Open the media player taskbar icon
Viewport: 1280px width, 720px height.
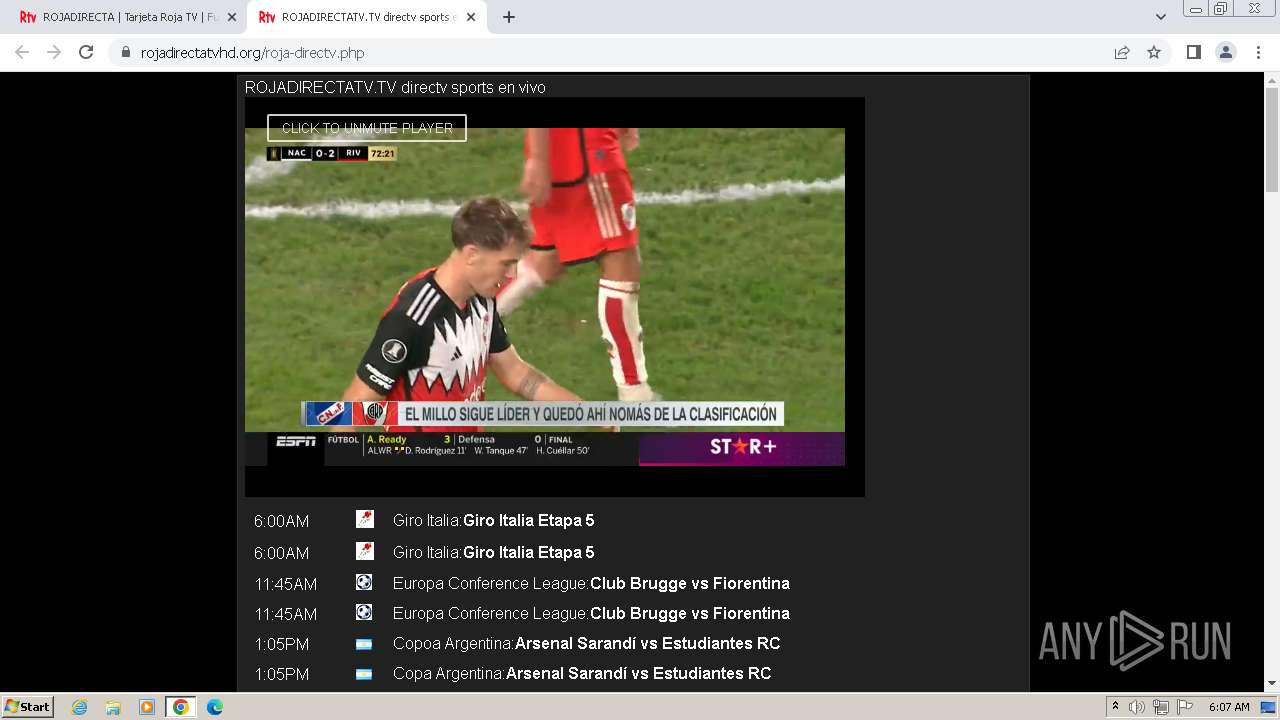tap(147, 707)
